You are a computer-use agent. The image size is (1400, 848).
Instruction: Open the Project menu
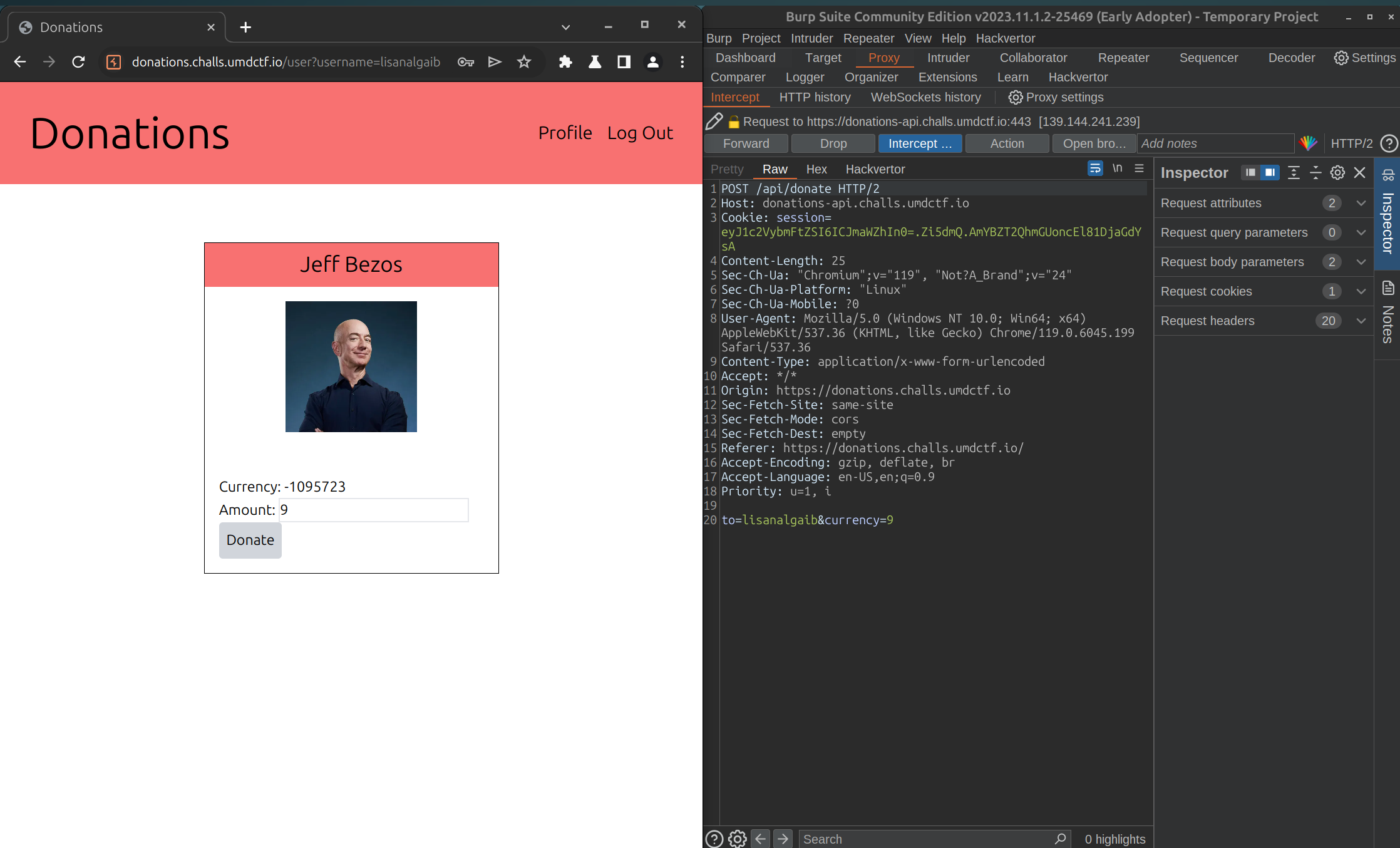pos(761,38)
